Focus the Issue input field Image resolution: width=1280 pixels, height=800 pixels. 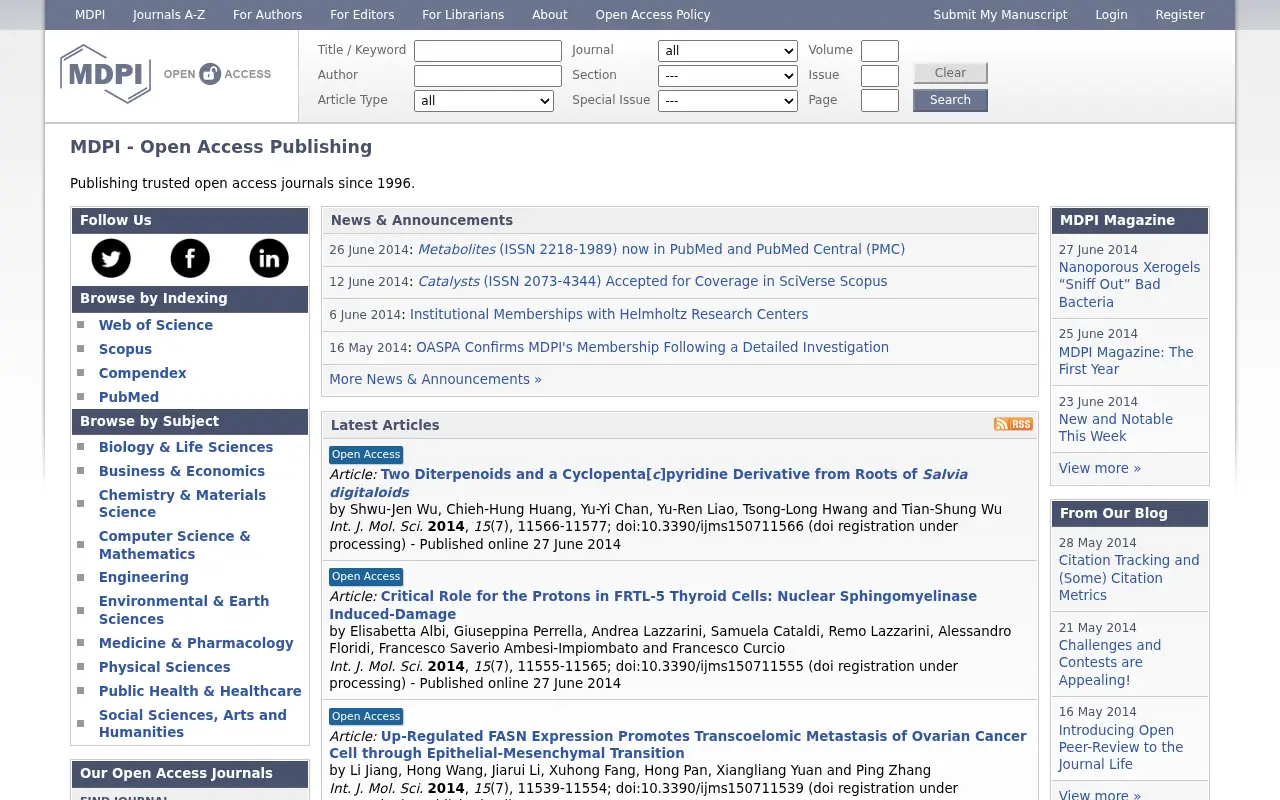pyautogui.click(x=880, y=76)
